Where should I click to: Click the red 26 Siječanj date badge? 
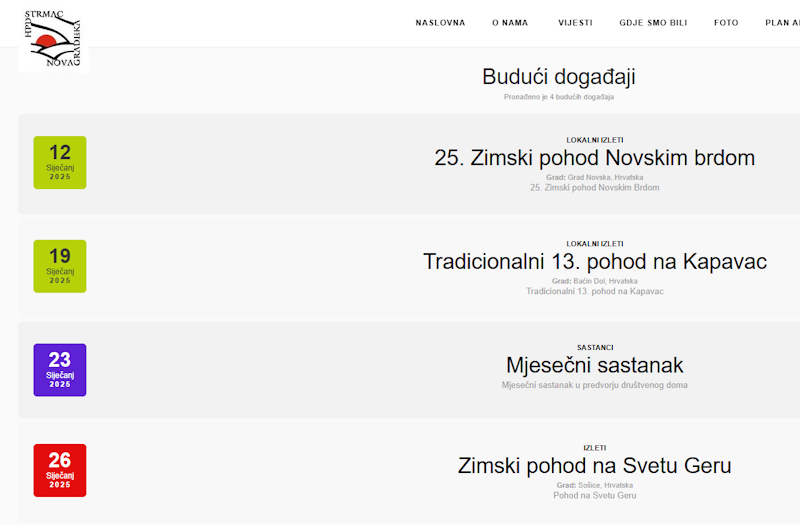pos(60,470)
